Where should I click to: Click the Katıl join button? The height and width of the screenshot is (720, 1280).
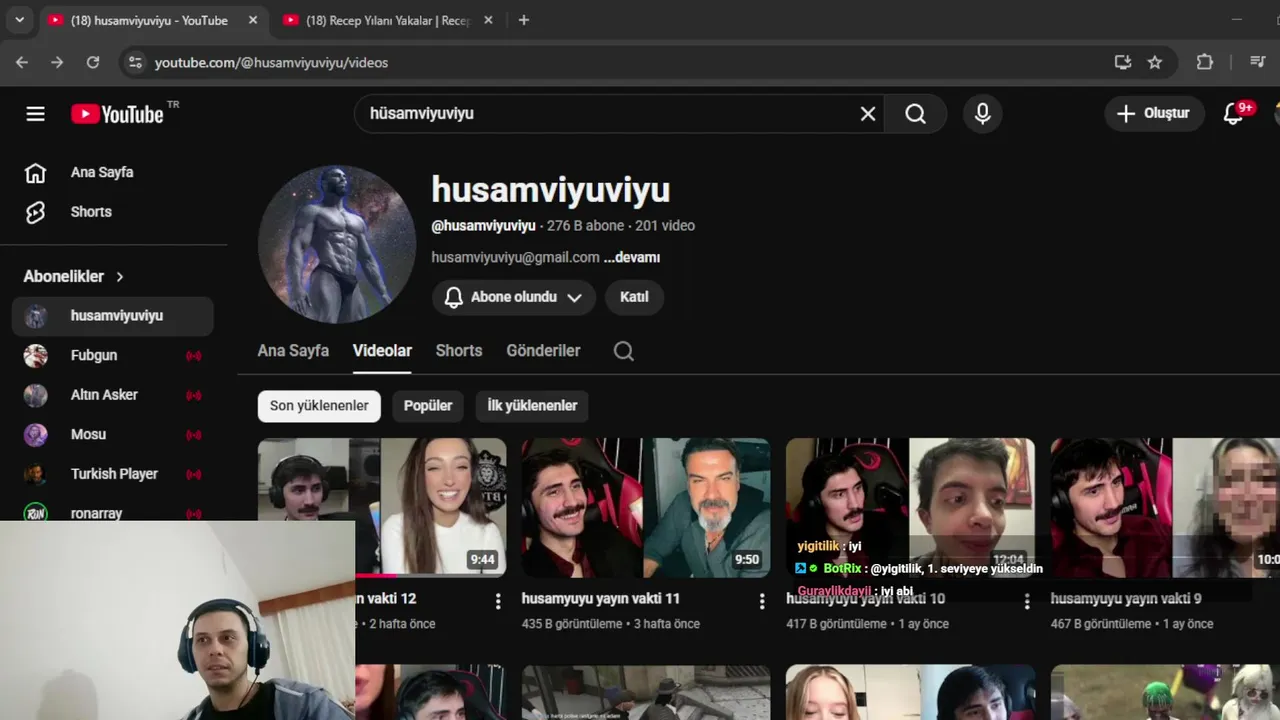coord(634,297)
